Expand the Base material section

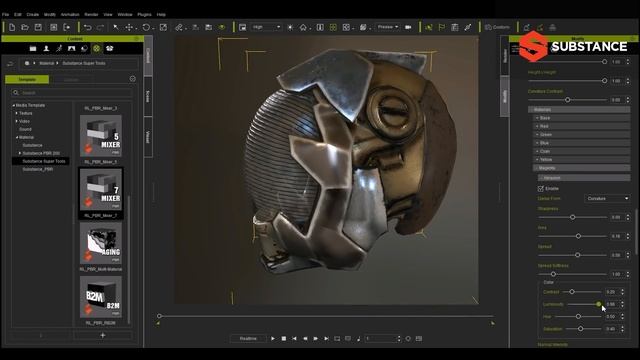pos(582,118)
